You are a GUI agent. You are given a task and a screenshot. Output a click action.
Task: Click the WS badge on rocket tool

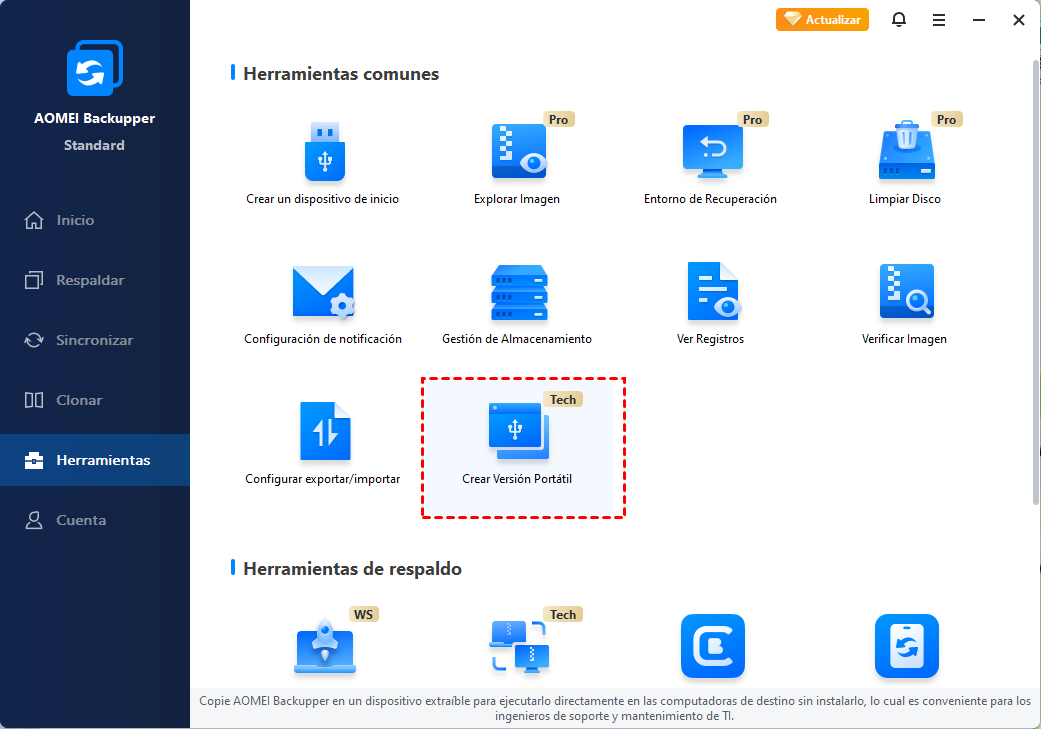[x=363, y=614]
